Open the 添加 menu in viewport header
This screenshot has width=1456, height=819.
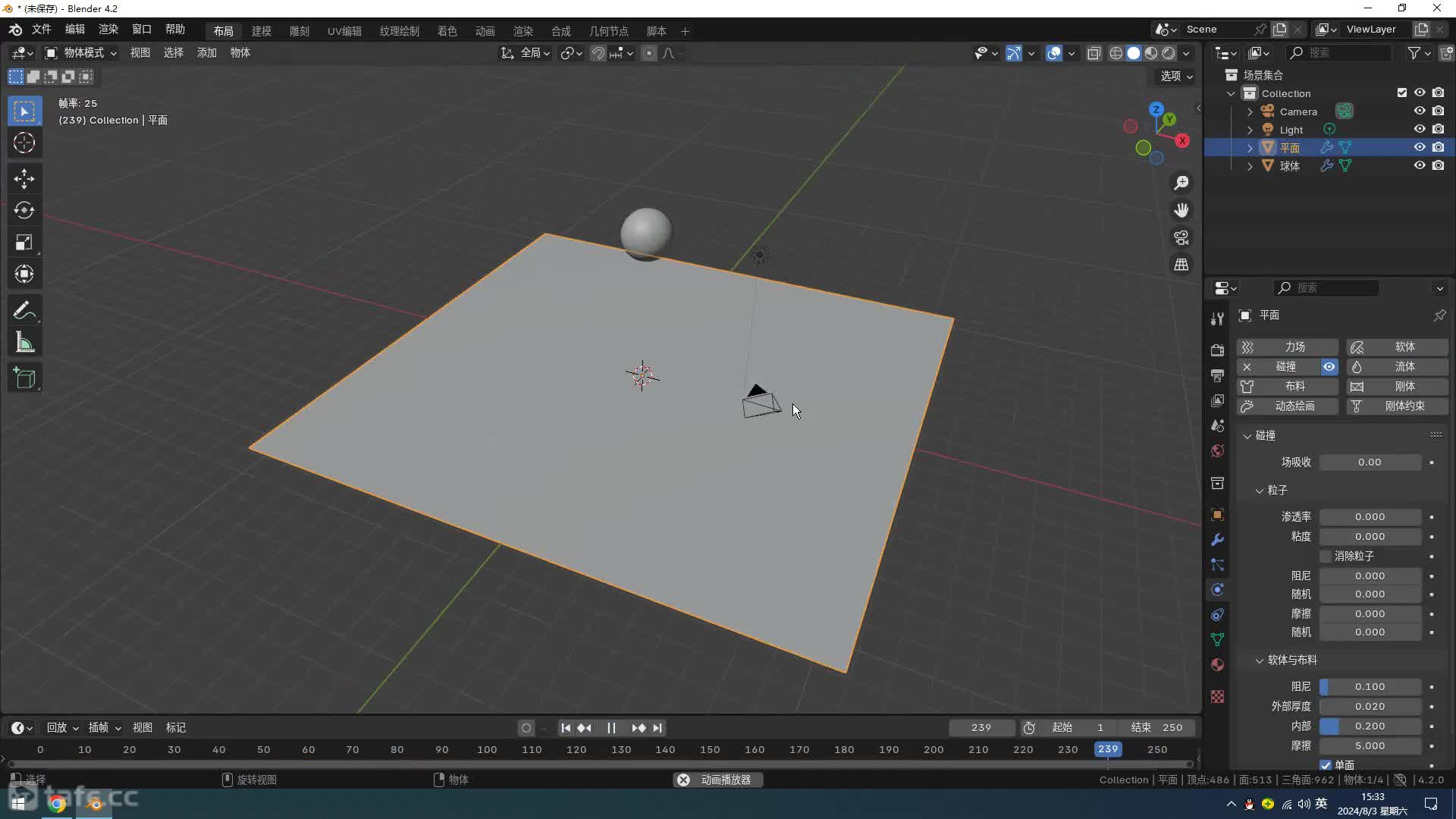coord(207,53)
